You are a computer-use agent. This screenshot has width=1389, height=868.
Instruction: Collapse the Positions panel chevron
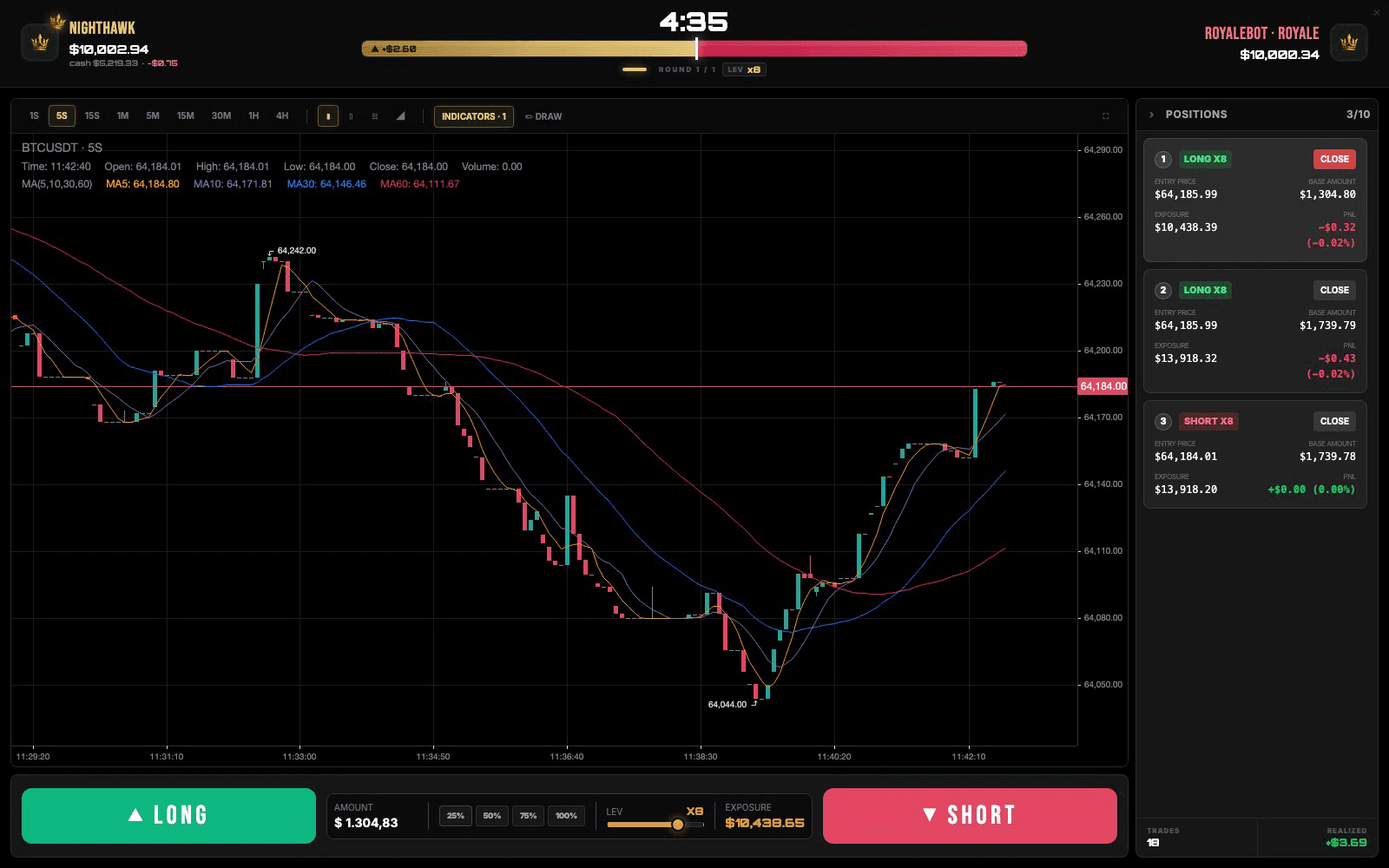click(1152, 115)
